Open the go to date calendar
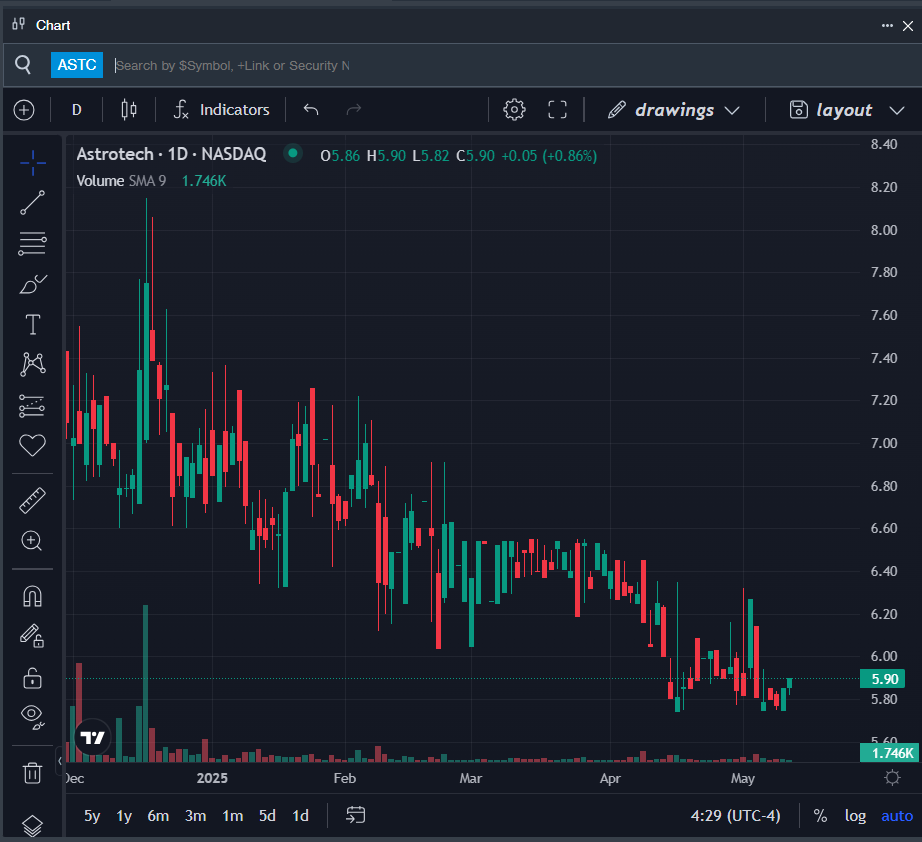The height and width of the screenshot is (842, 922). [356, 815]
